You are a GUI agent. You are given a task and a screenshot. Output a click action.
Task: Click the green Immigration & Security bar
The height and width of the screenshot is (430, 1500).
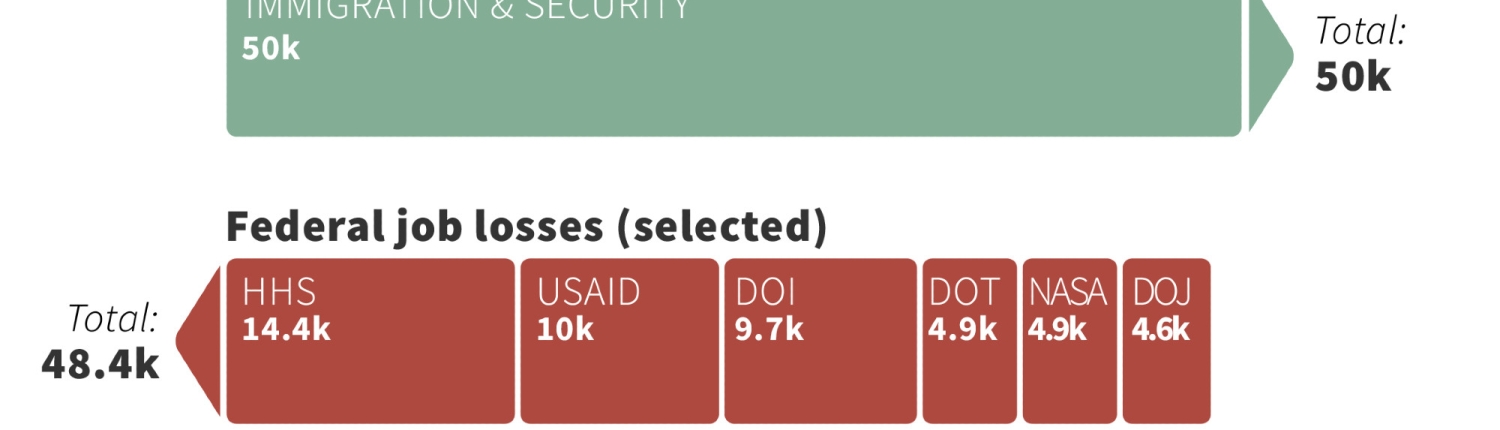point(735,90)
